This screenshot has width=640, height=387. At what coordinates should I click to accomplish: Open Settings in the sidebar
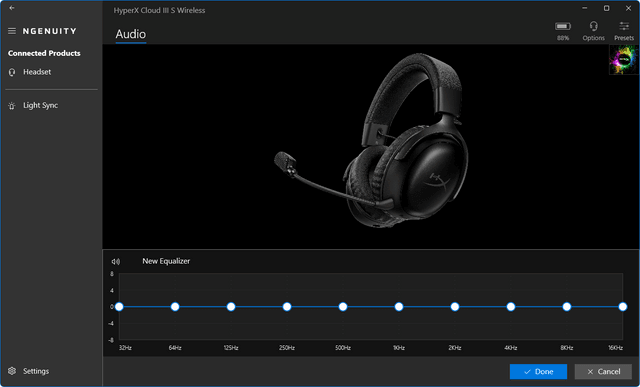coord(36,371)
